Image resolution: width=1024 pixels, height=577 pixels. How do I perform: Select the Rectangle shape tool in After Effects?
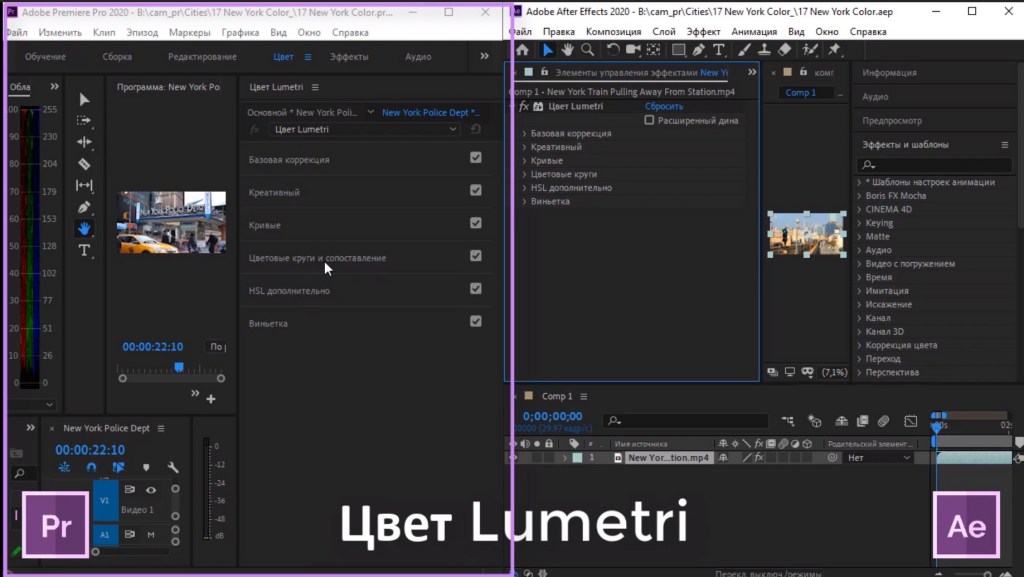tap(679, 50)
